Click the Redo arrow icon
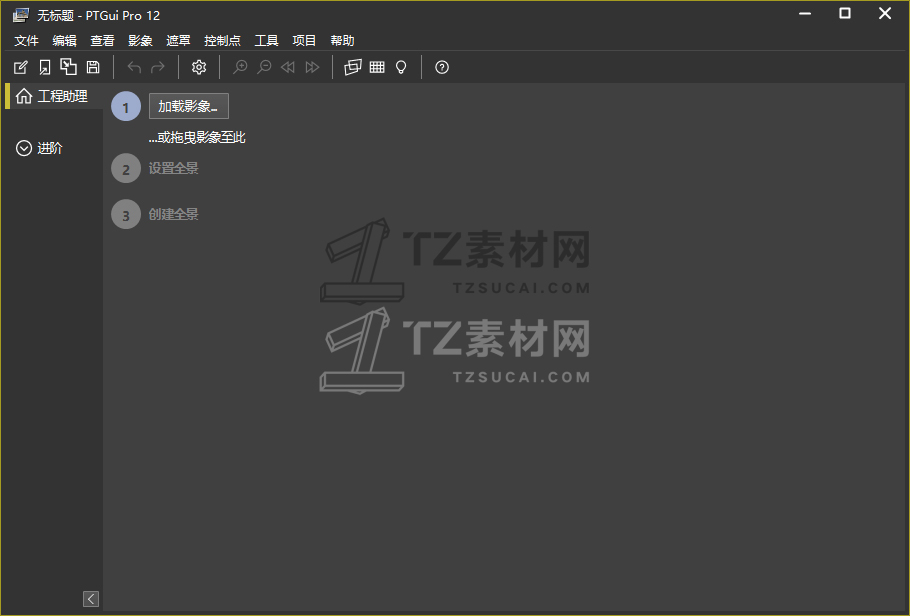 pyautogui.click(x=158, y=67)
